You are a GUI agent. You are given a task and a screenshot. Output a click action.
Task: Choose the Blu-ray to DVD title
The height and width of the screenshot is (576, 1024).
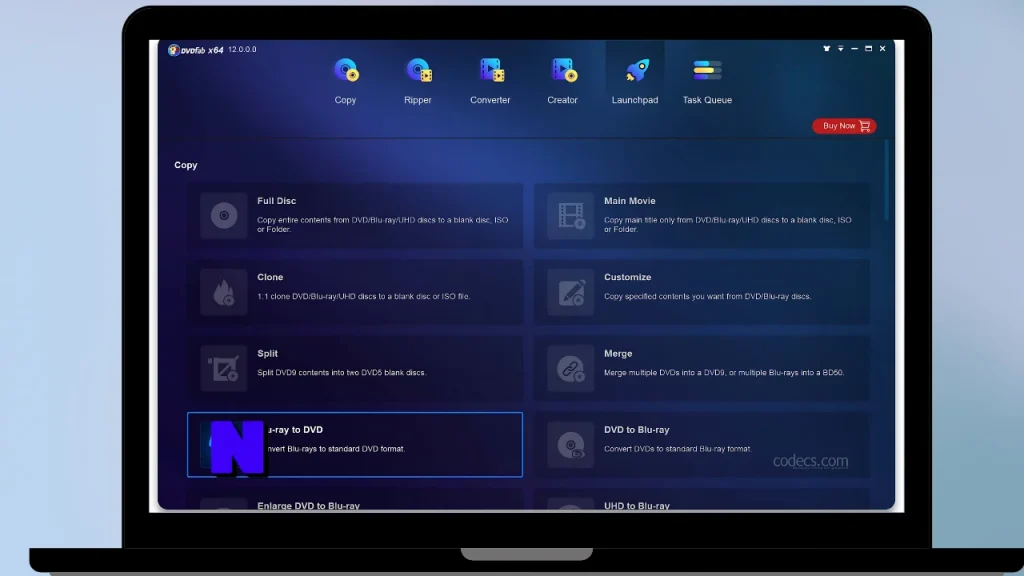(295, 430)
